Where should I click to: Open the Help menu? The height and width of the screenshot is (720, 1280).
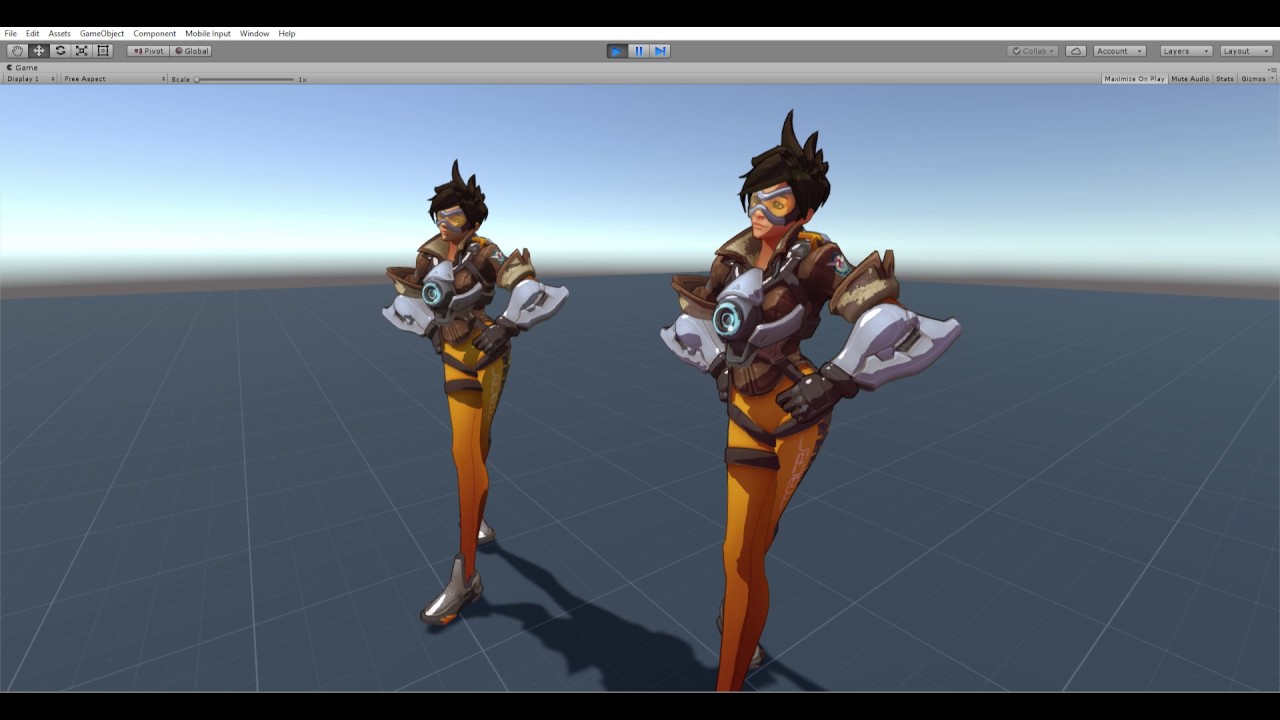(x=287, y=33)
